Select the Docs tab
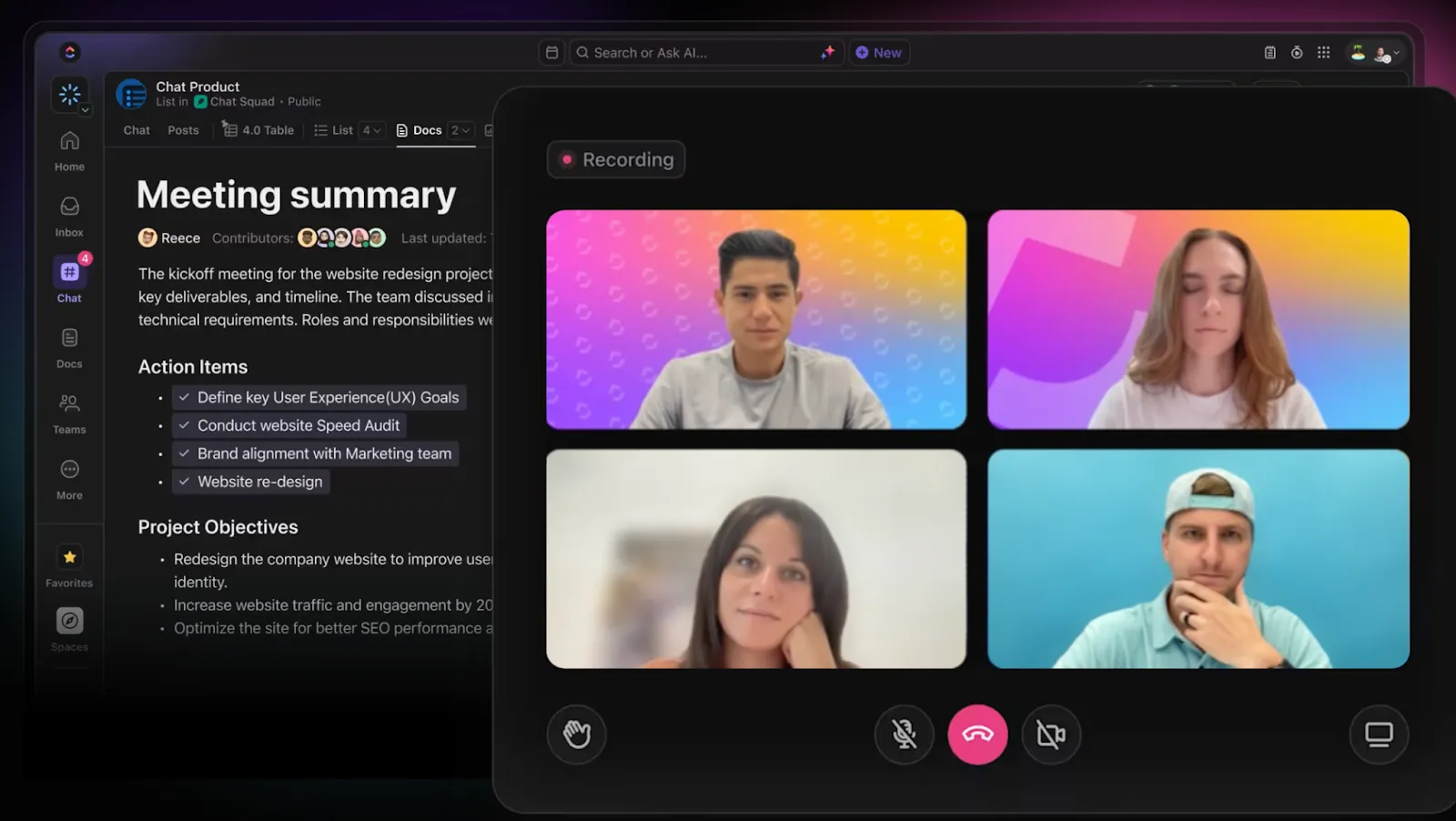1456x821 pixels. (x=420, y=130)
